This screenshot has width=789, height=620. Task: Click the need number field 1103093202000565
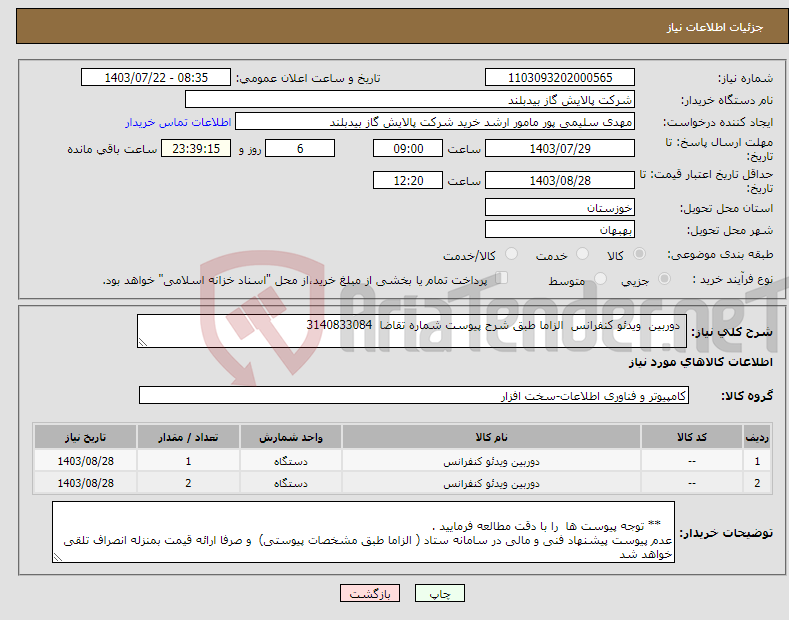pyautogui.click(x=560, y=78)
